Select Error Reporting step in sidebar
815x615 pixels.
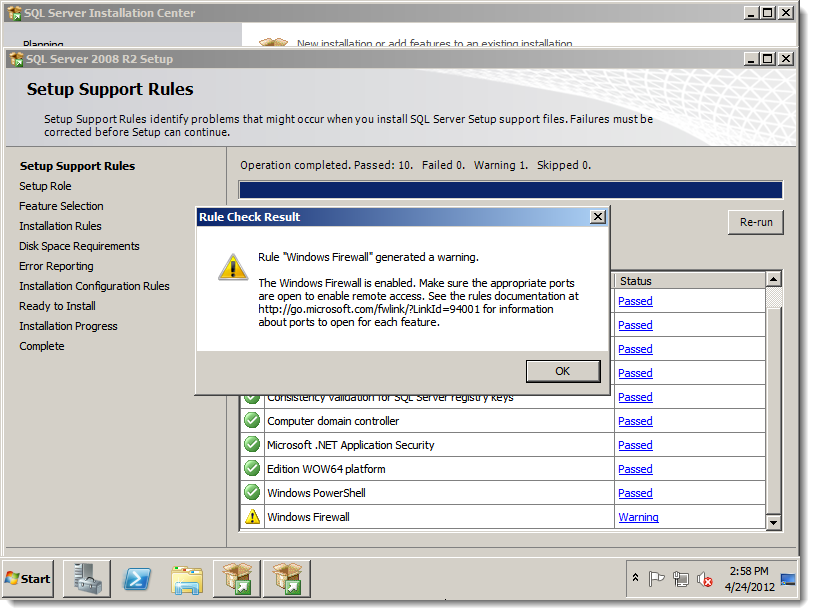click(56, 266)
